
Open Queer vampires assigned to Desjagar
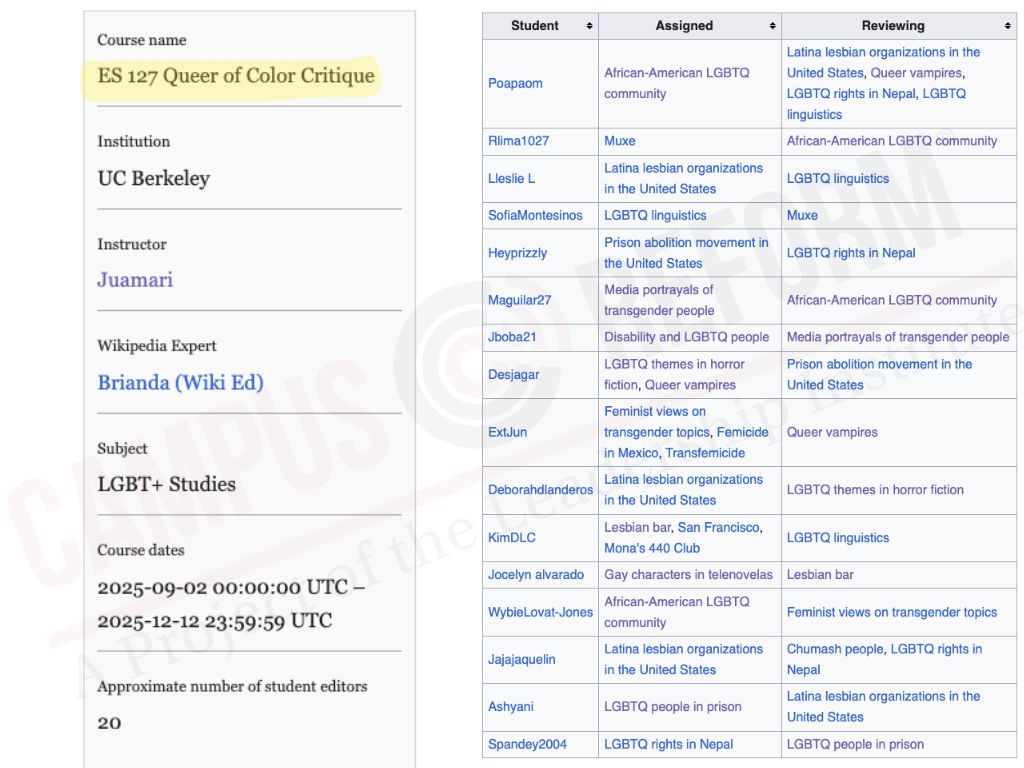690,385
